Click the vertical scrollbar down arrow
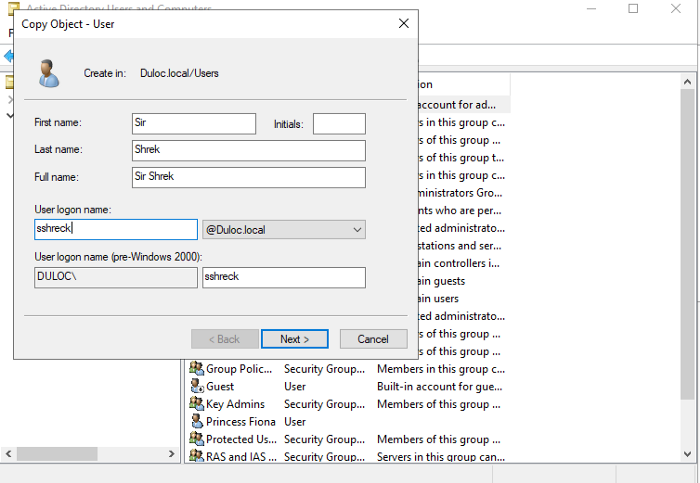Viewport: 700px width, 483px height. pos(688,454)
